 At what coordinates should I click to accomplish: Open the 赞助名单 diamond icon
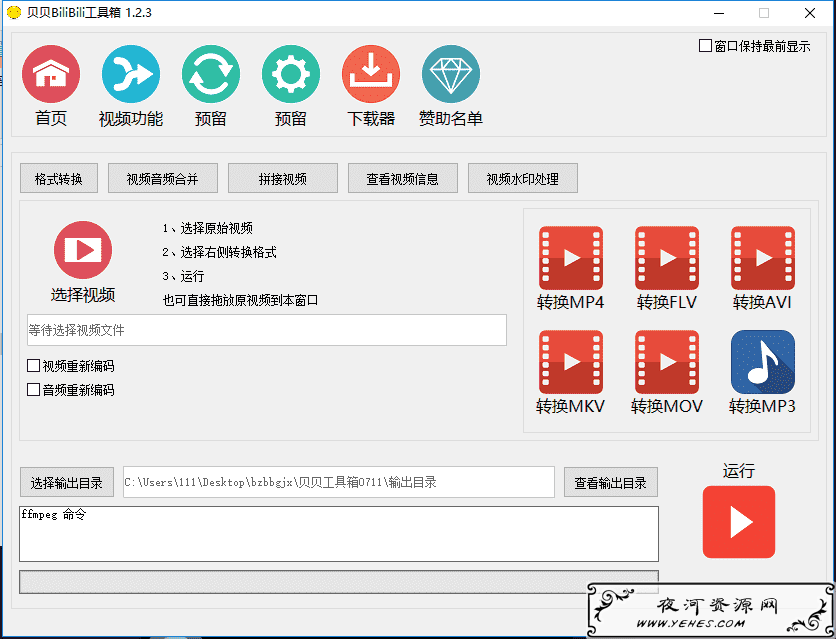click(x=451, y=74)
